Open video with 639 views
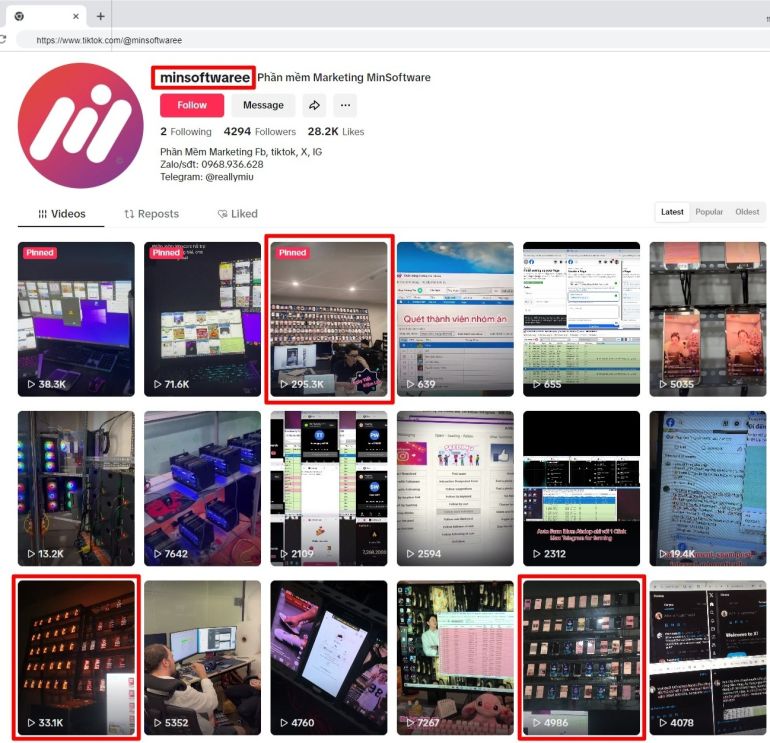770x743 pixels. coord(455,319)
